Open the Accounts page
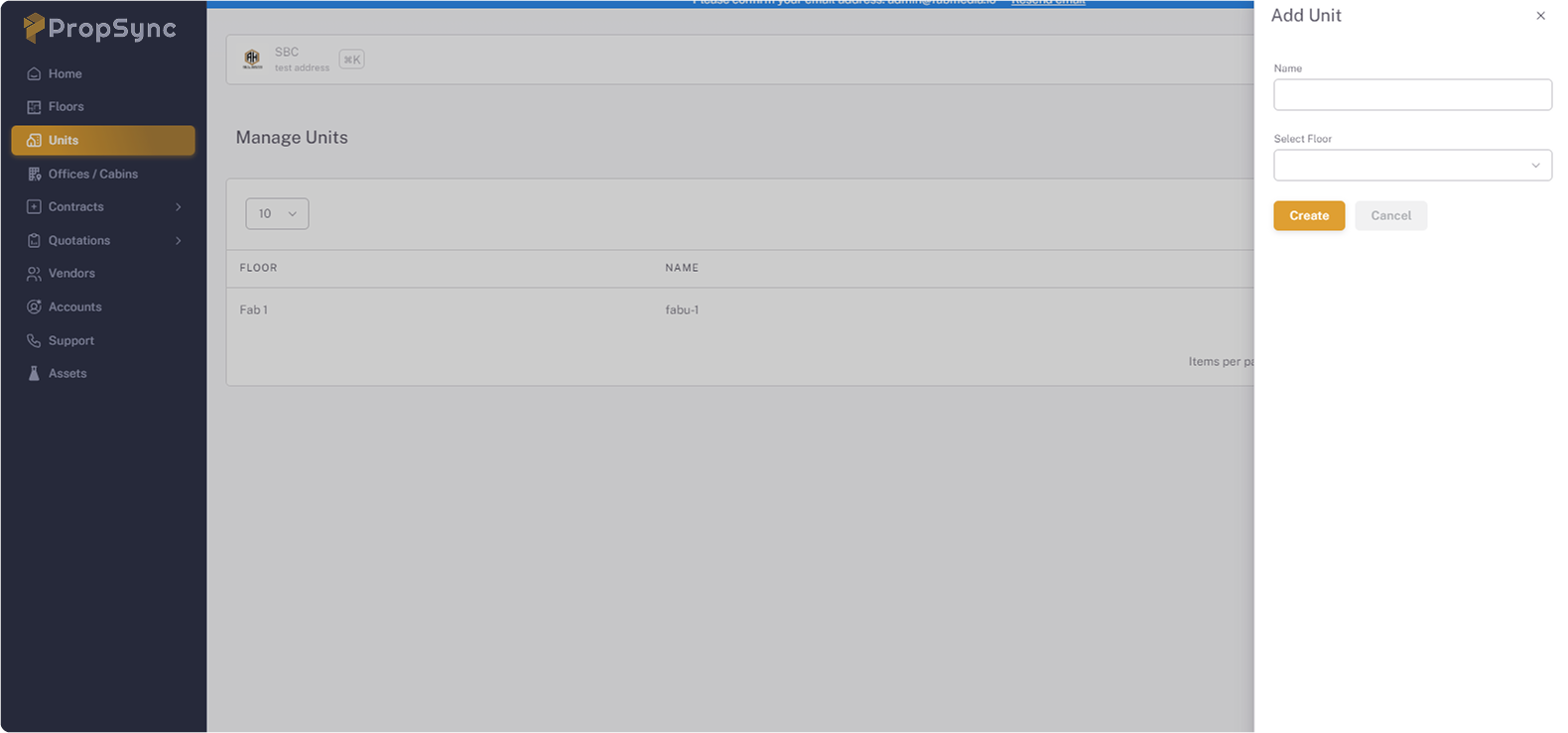The width and height of the screenshot is (1568, 733). (103, 307)
